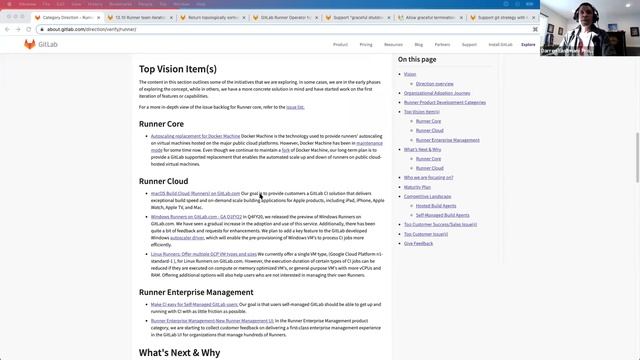Jump to Vision in On this page
This screenshot has width=640, height=360.
coord(410,74)
